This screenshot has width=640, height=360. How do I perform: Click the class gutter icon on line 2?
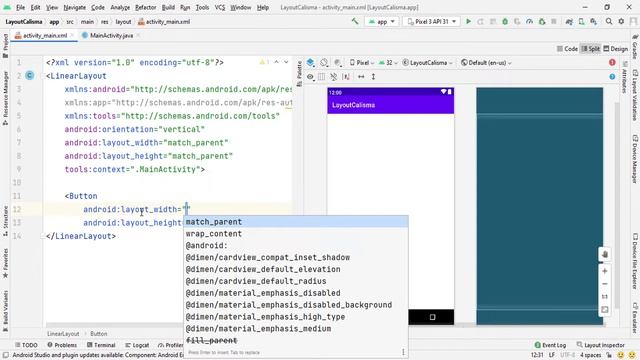[x=30, y=76]
